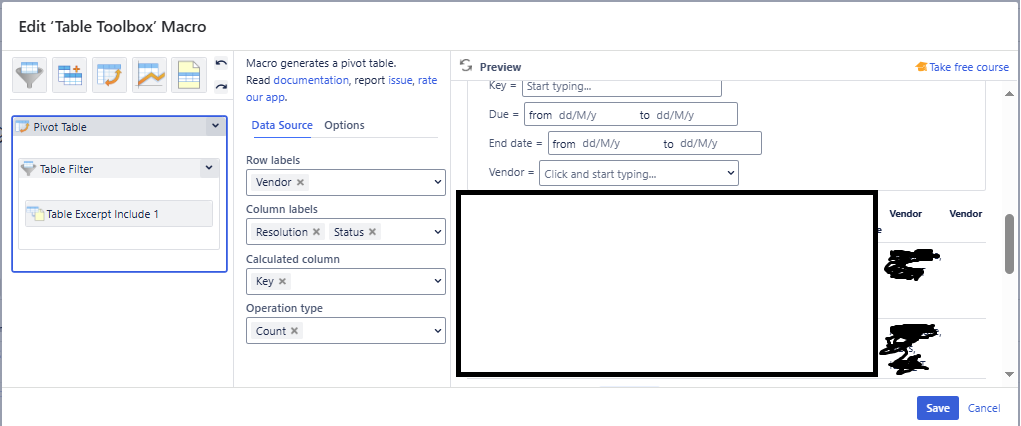Save the Table Toolbox macro
1021x426 pixels.
click(x=938, y=408)
